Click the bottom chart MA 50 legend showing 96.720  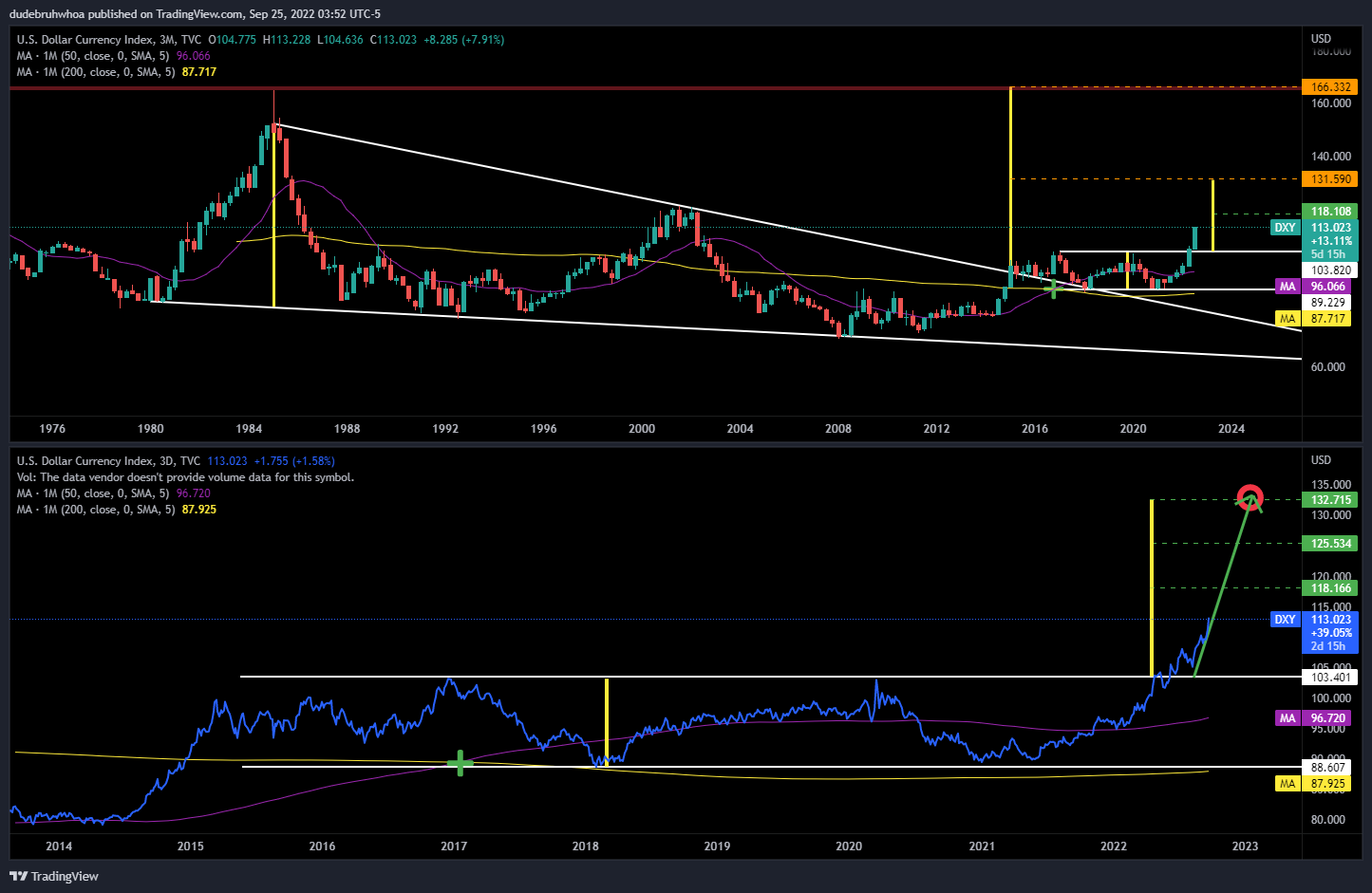(113, 493)
